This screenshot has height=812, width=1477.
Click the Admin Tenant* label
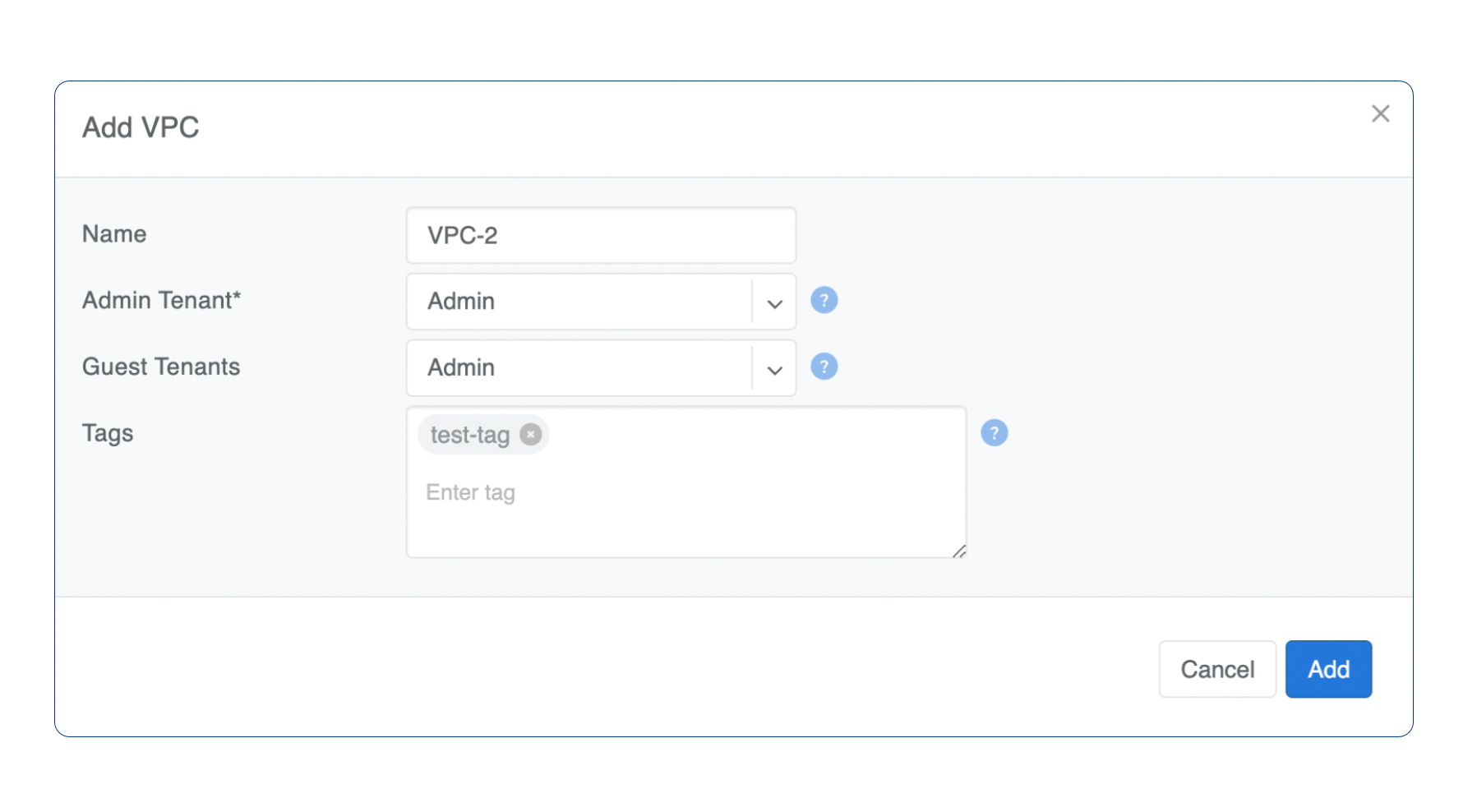(161, 301)
